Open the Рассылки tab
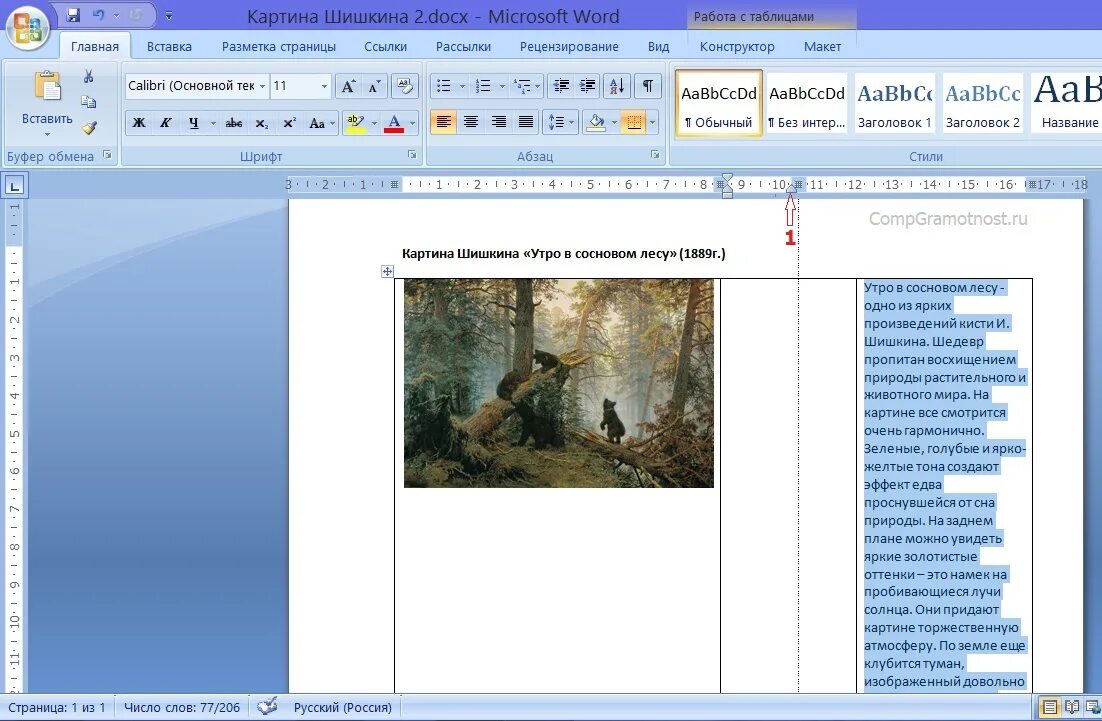Image resolution: width=1102 pixels, height=721 pixels. coord(463,46)
